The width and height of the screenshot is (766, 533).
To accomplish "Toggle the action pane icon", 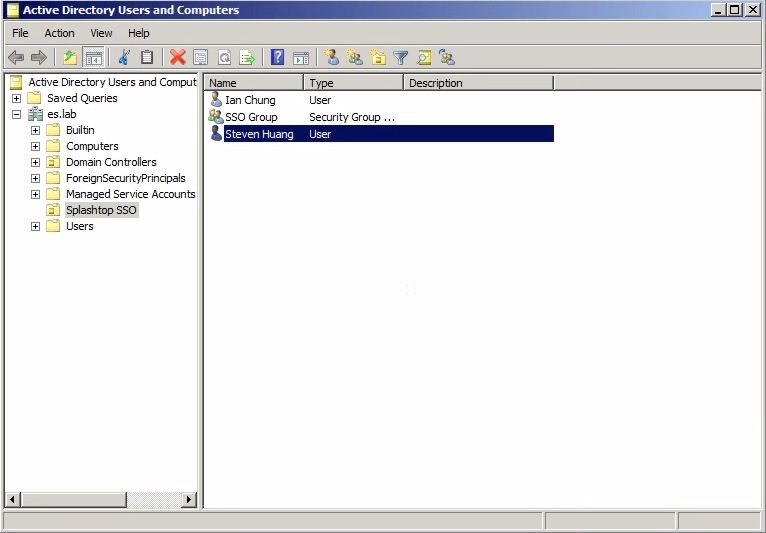I will tap(301, 58).
